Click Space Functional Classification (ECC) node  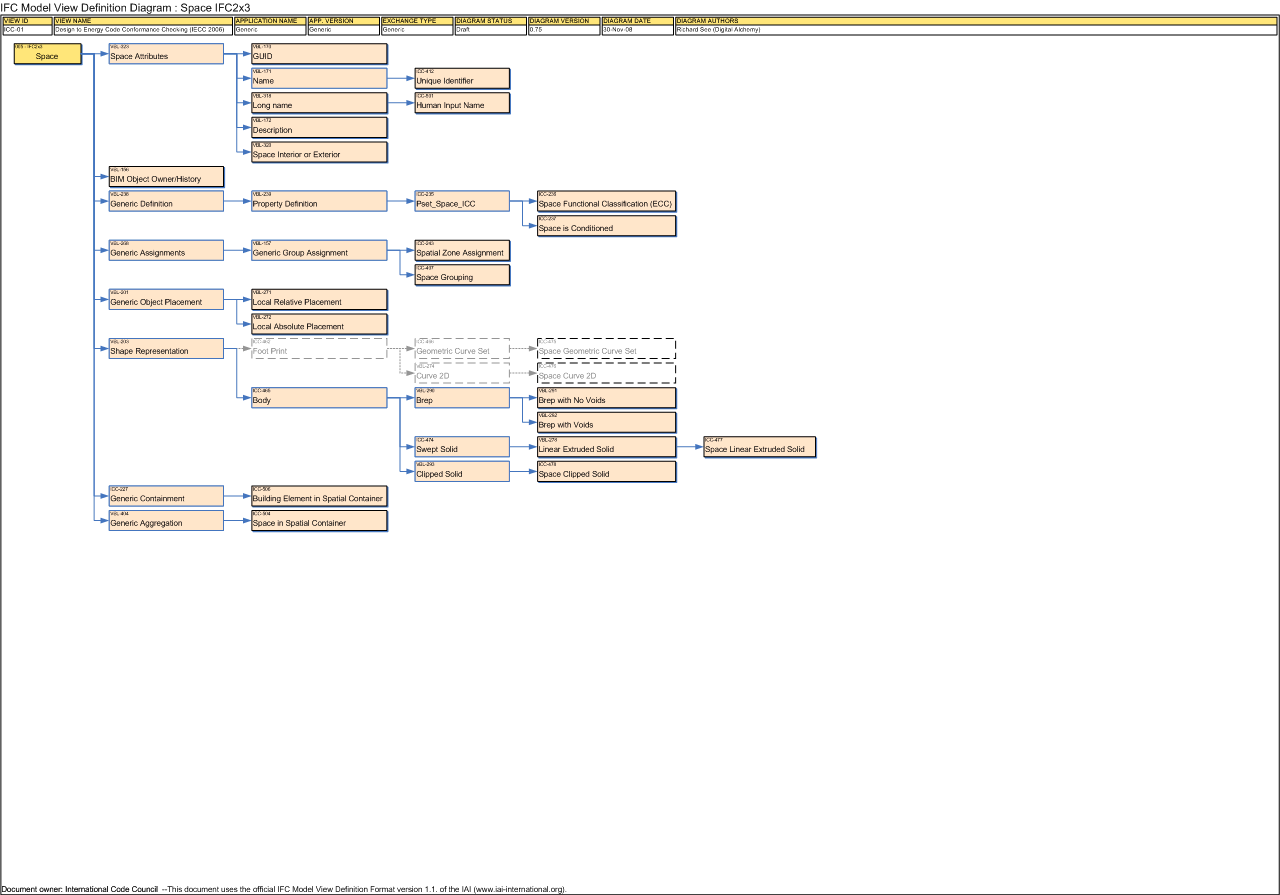[607, 201]
